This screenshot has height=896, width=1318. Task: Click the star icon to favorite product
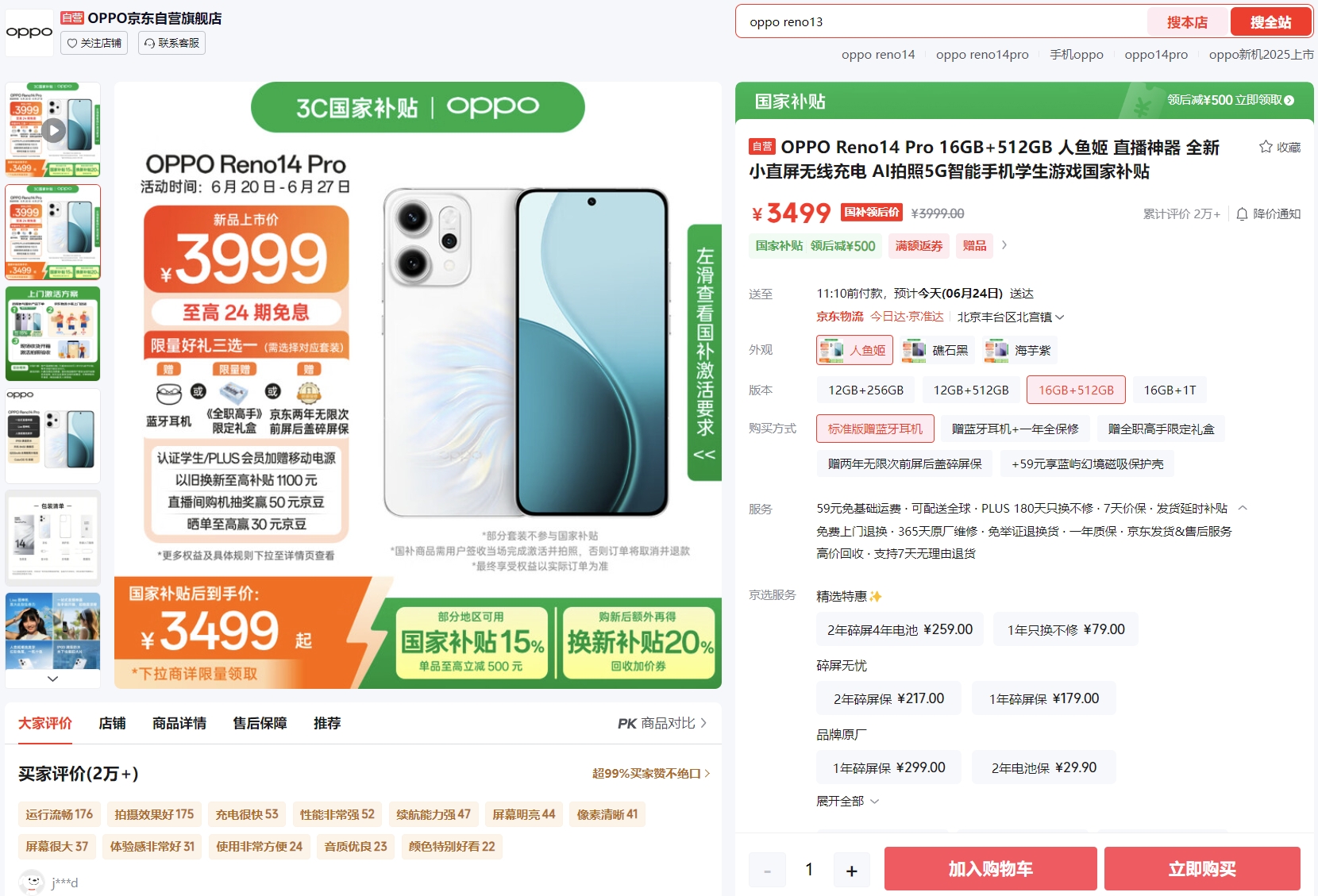coord(1266,147)
